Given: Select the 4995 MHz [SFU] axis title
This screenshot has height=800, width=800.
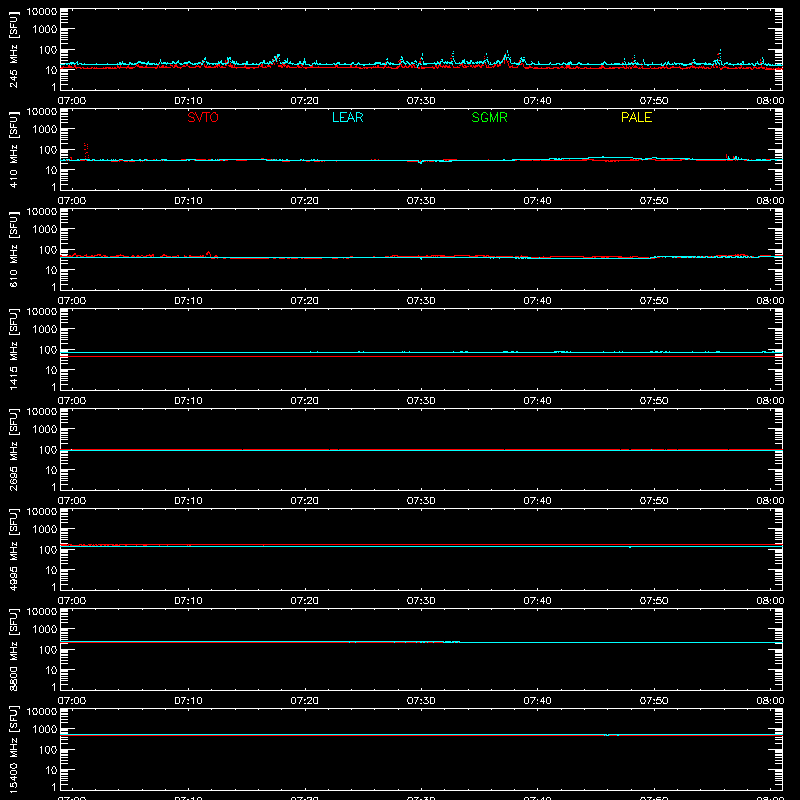Looking at the screenshot, I should click(x=13, y=549).
